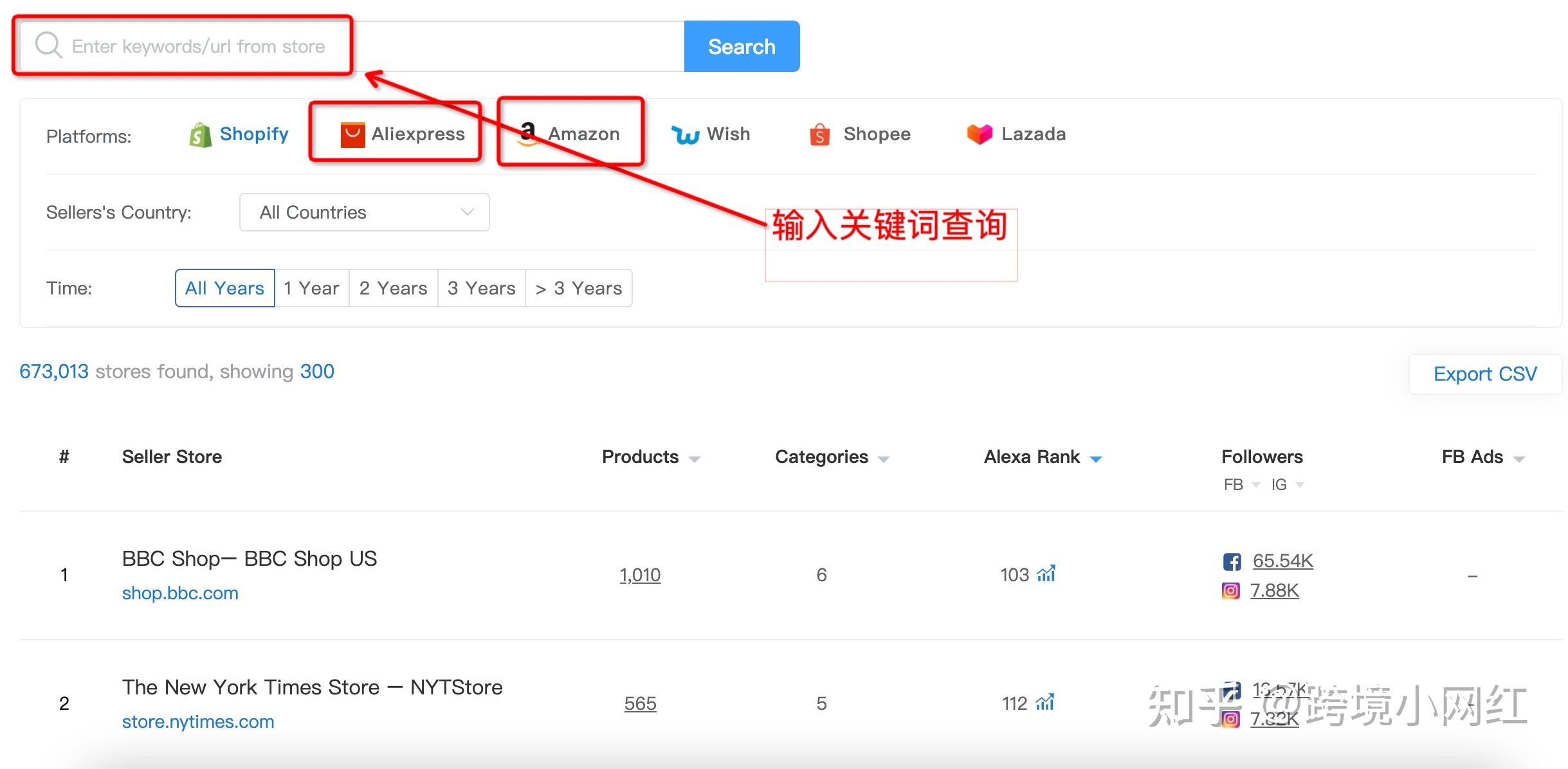
Task: Select the All Years time filter
Action: (x=224, y=288)
